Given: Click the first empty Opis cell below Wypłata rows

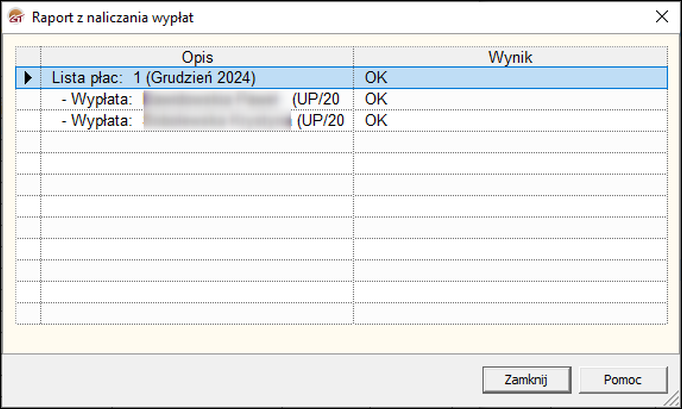Looking at the screenshot, I should (x=197, y=142).
